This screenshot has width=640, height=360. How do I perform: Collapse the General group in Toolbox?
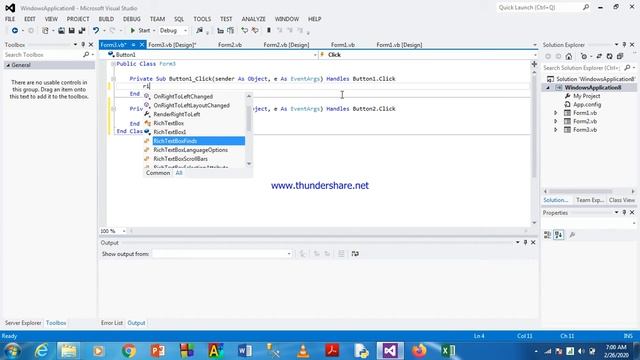coord(8,65)
